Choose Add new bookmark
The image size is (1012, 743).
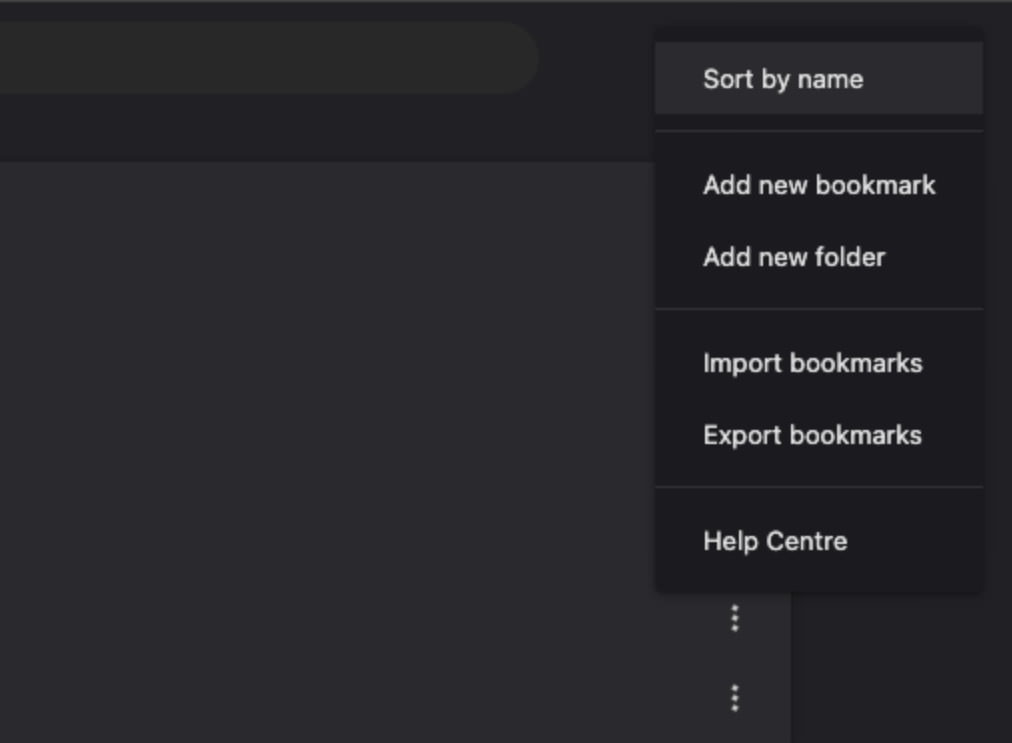click(x=819, y=185)
